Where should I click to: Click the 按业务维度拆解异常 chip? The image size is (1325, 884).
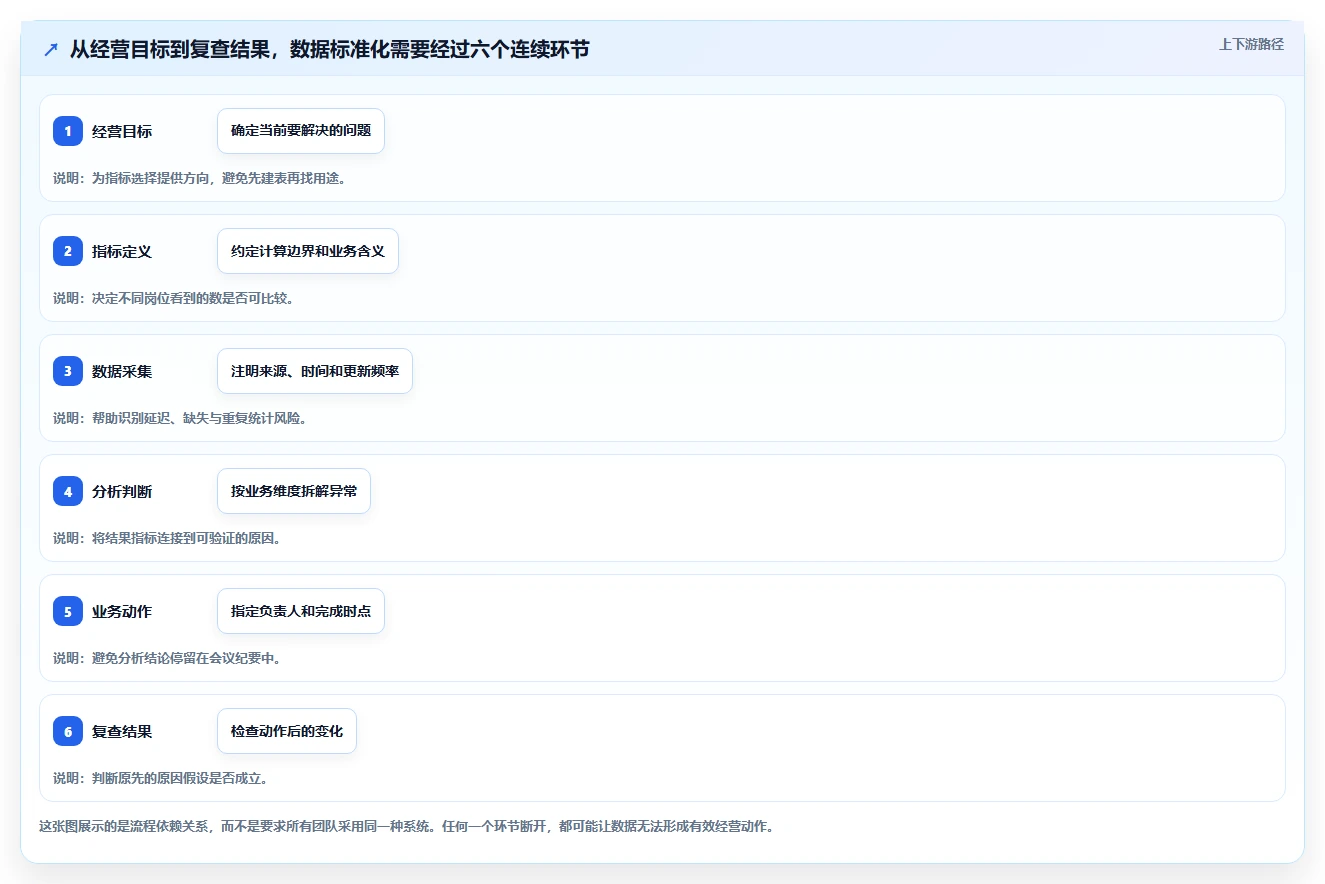pyautogui.click(x=294, y=491)
